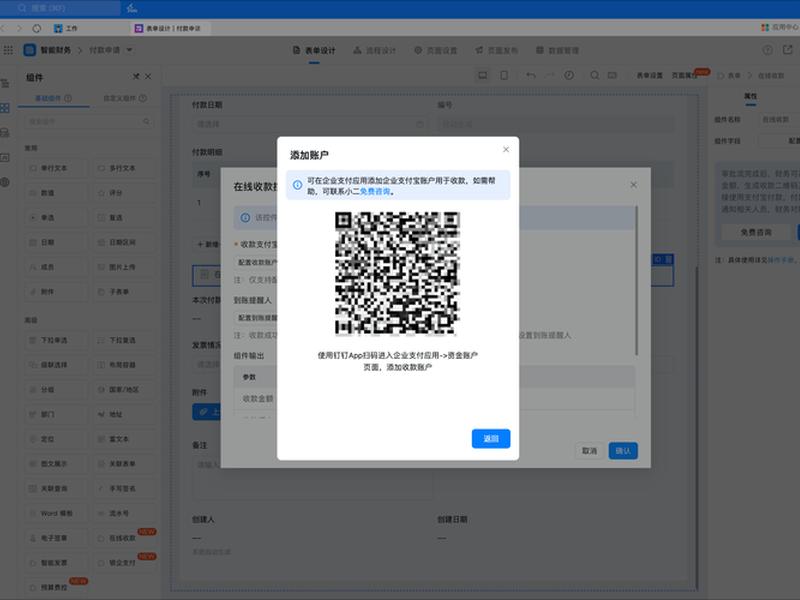Switch to the 页面设置 tab

pos(435,51)
